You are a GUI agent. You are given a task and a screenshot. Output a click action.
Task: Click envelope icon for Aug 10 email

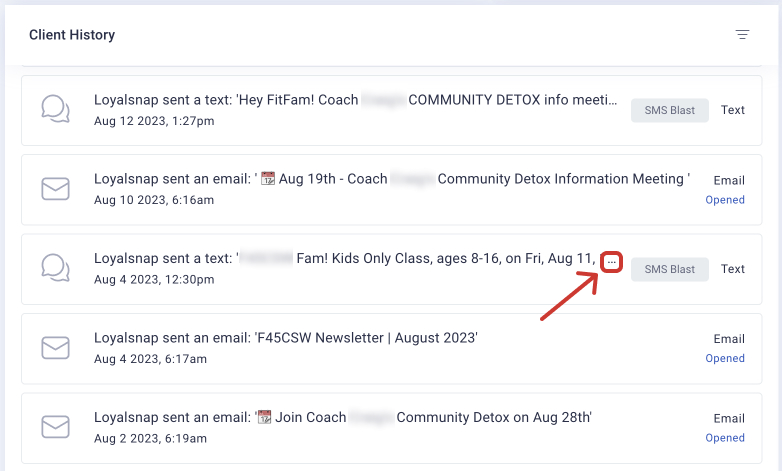click(55, 189)
